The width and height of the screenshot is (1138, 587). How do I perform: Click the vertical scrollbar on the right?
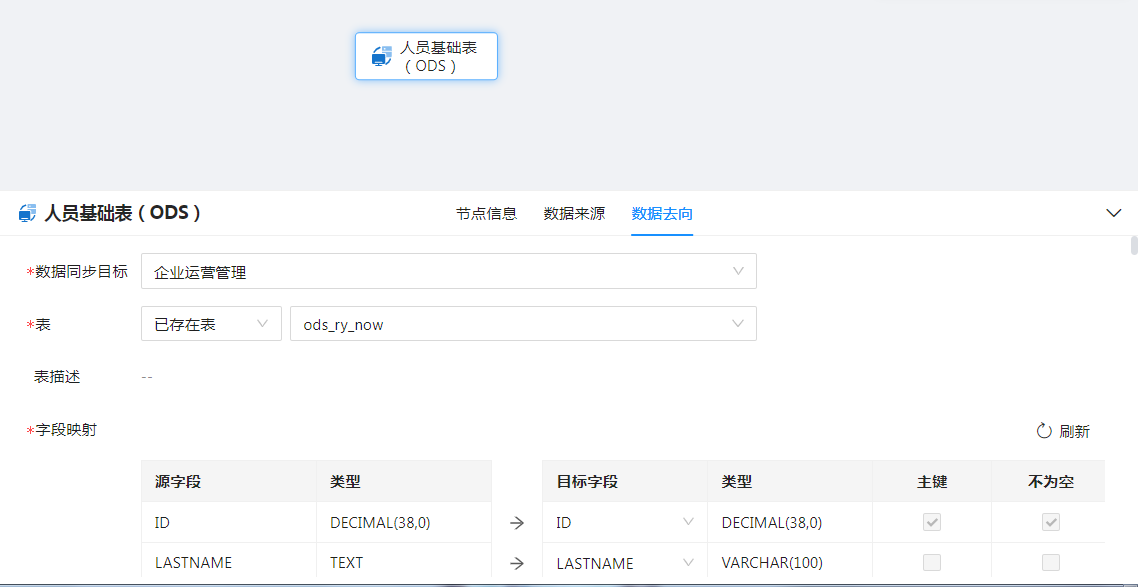1133,246
